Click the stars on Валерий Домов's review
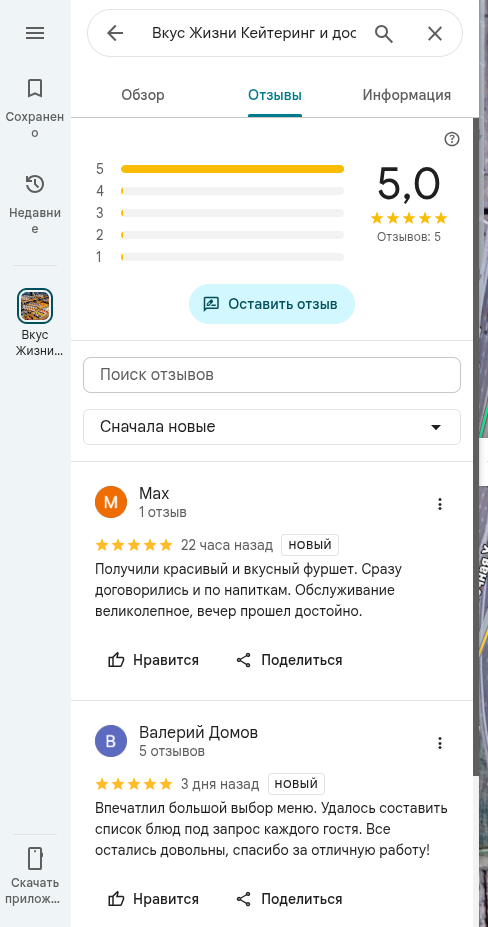488x927 pixels. [134, 784]
